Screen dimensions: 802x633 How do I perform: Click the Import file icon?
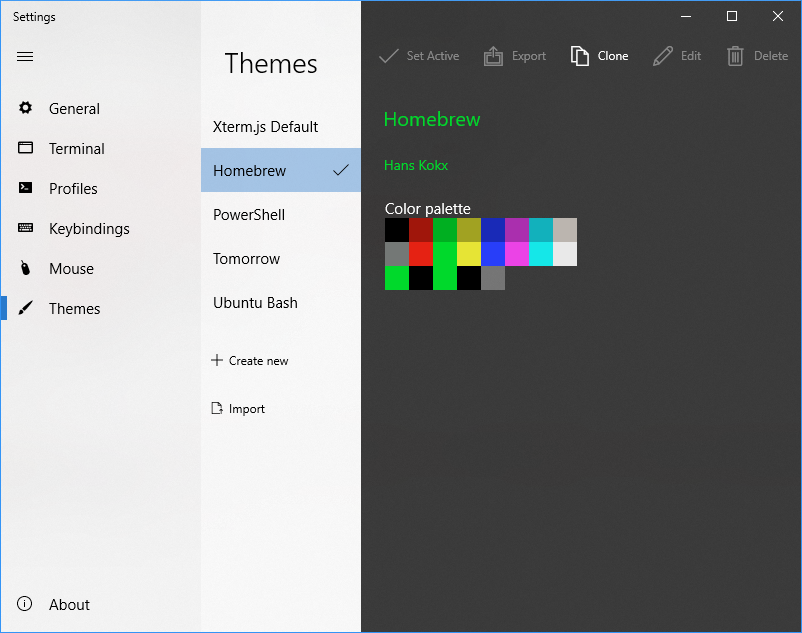coord(217,408)
